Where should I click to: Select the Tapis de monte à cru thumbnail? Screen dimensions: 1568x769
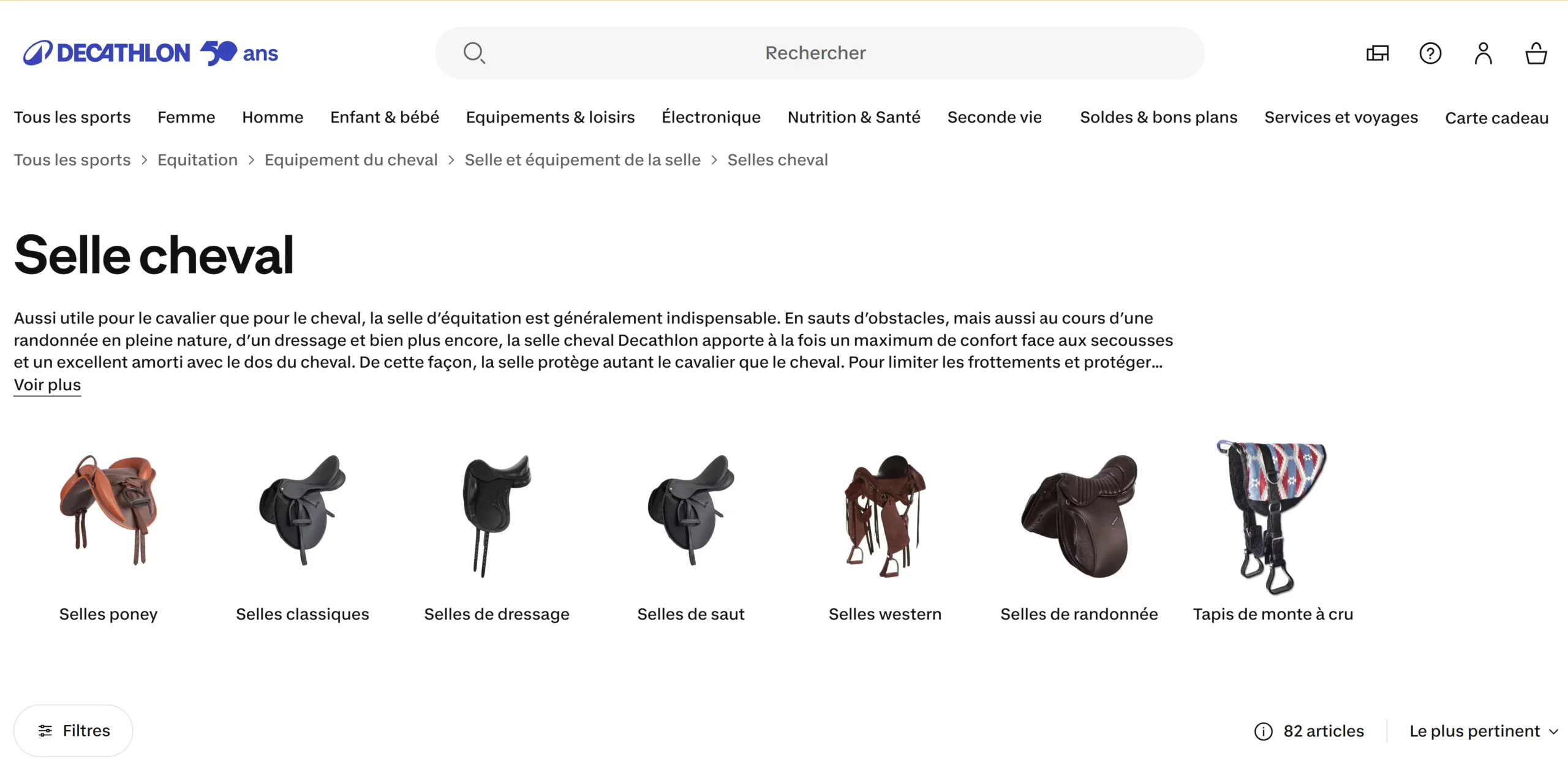(1273, 517)
